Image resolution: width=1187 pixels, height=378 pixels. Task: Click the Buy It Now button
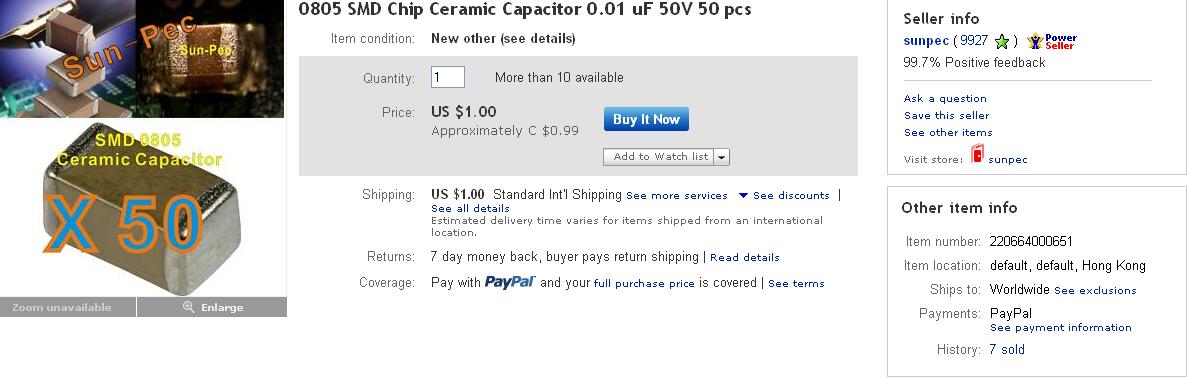click(x=646, y=119)
